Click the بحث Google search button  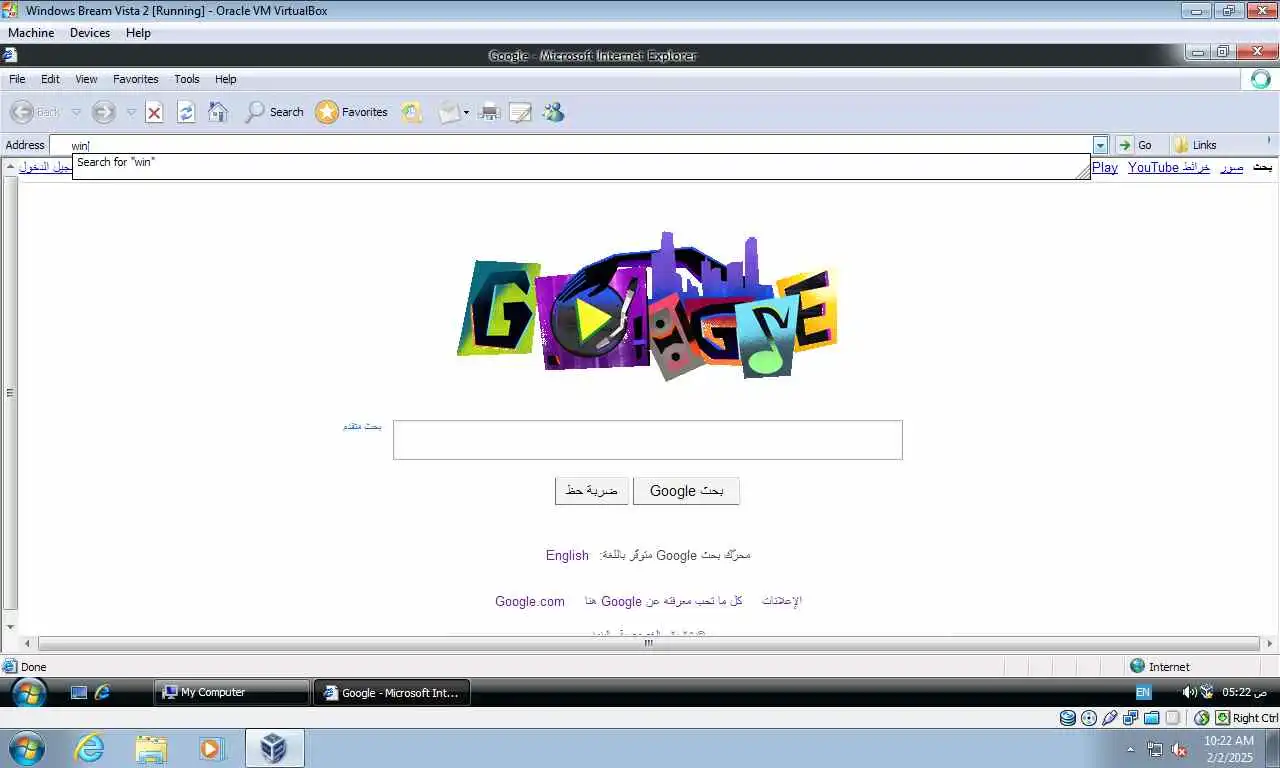point(686,491)
